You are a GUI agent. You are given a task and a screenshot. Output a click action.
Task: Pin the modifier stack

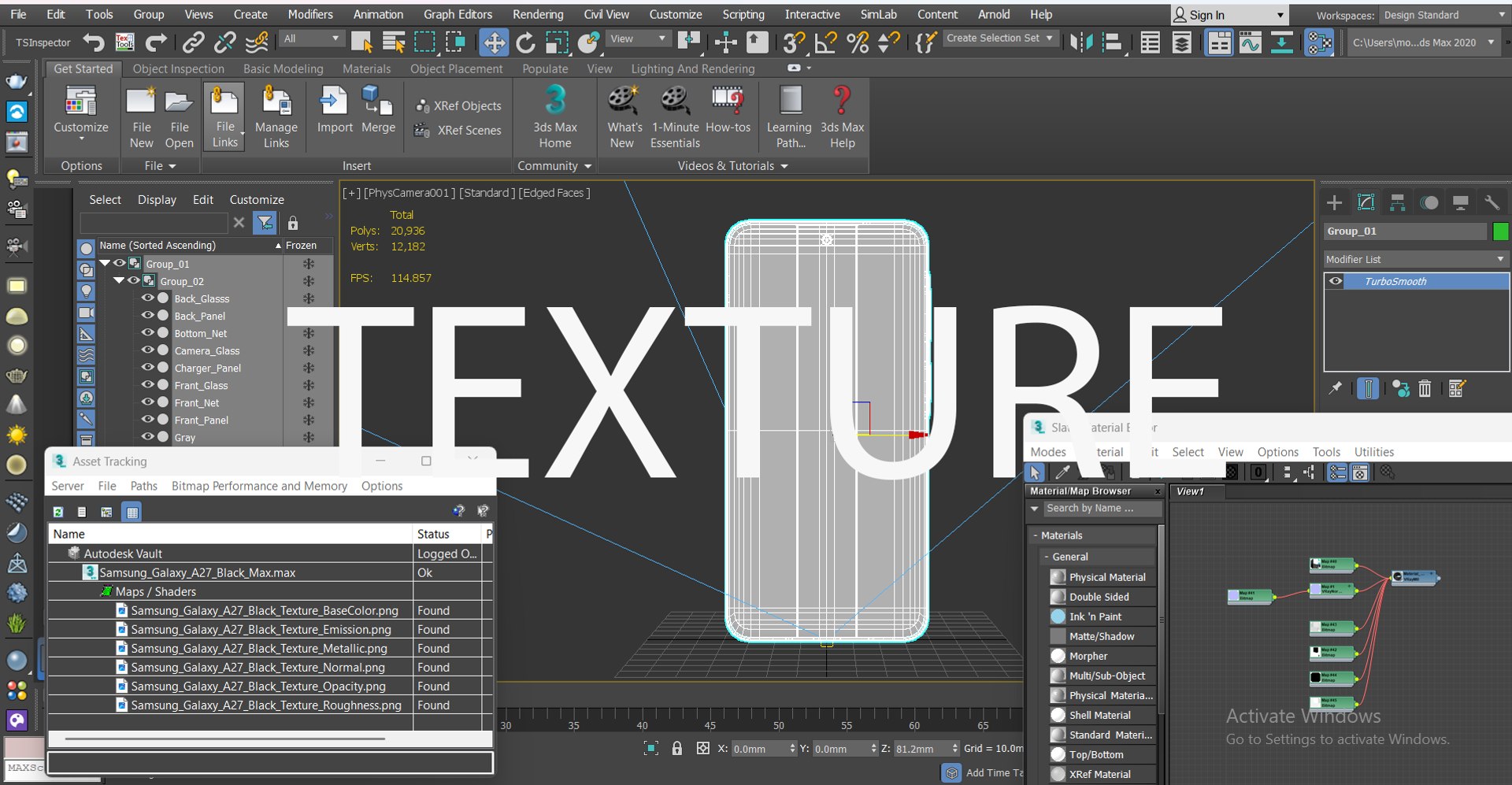[1336, 388]
